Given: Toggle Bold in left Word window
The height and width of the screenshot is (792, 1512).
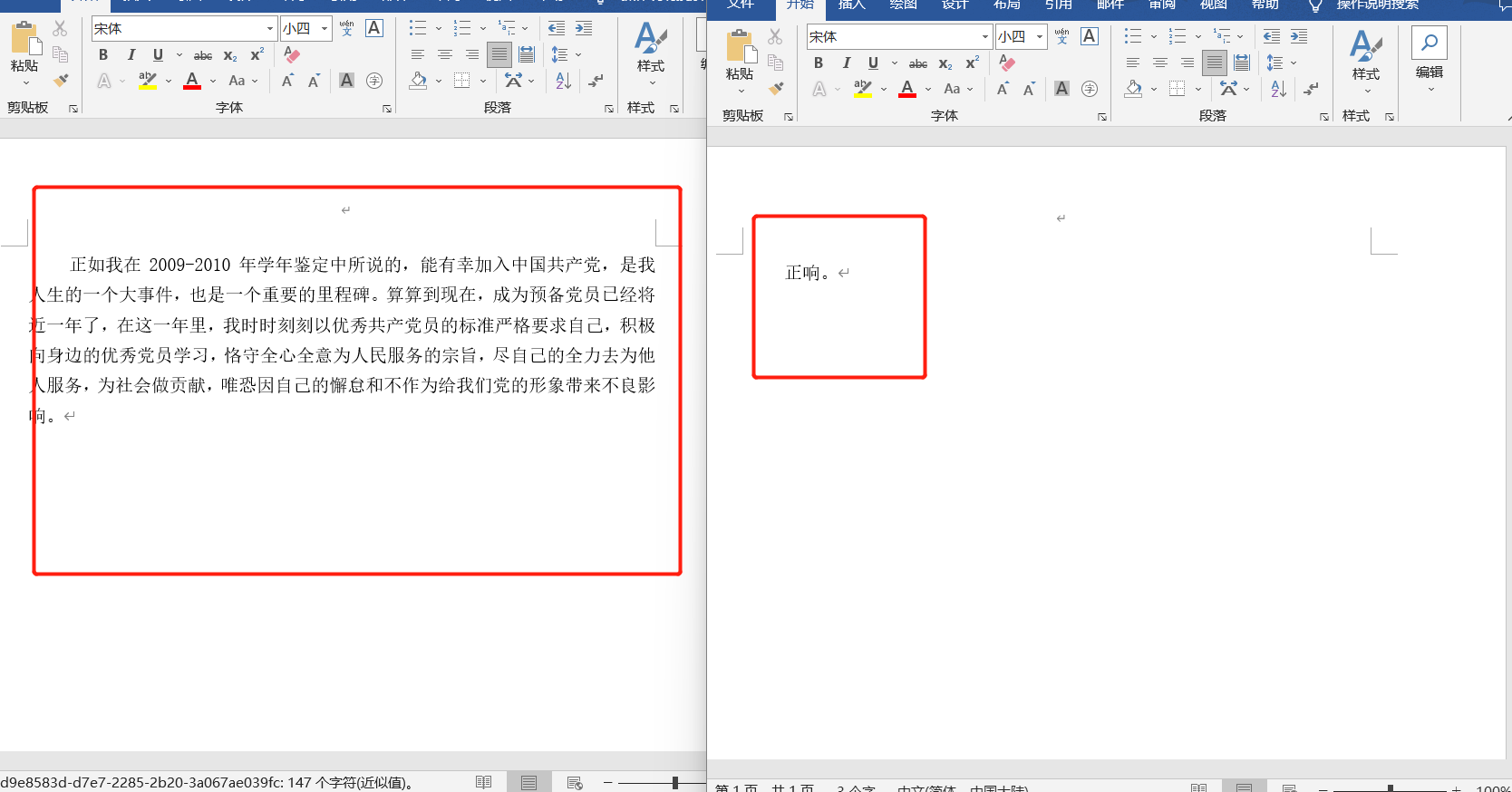Looking at the screenshot, I should tap(102, 54).
